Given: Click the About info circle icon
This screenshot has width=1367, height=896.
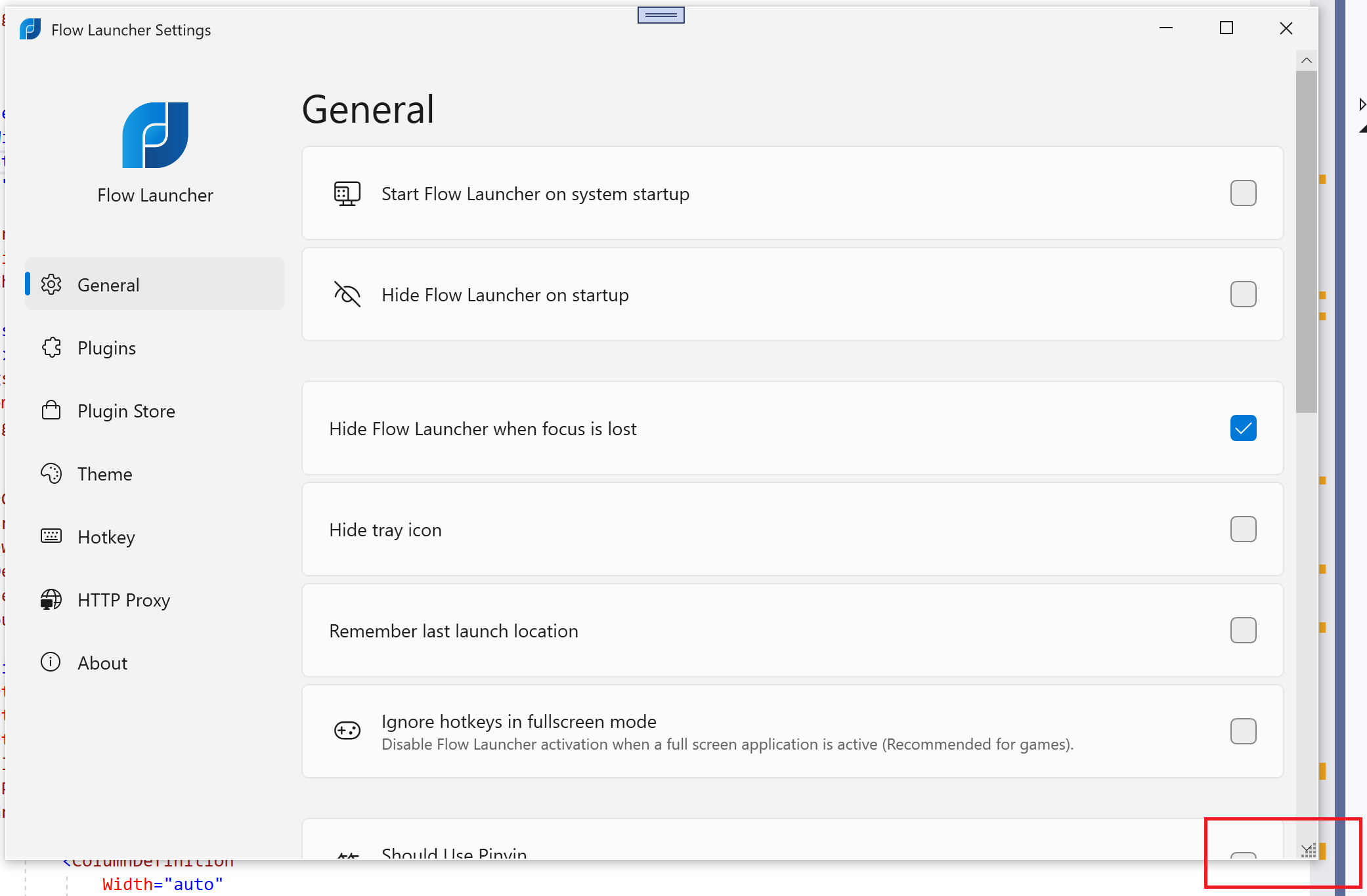Looking at the screenshot, I should click(x=51, y=662).
